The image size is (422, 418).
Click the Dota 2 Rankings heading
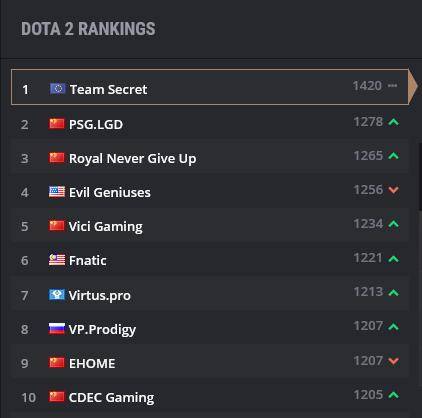coord(88,29)
